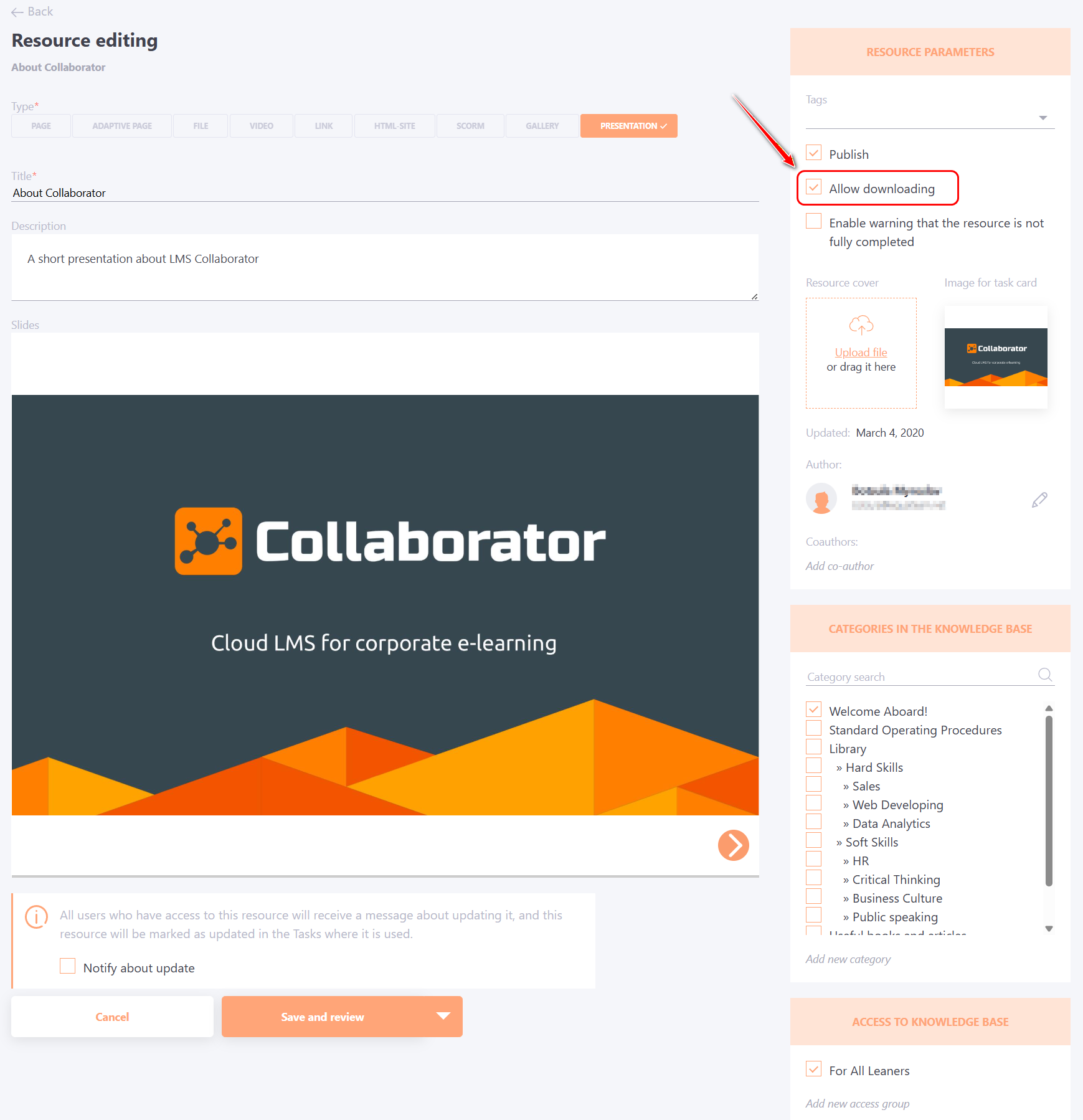Click the pencil icon to edit author
This screenshot has width=1083, height=1120.
coord(1039,500)
